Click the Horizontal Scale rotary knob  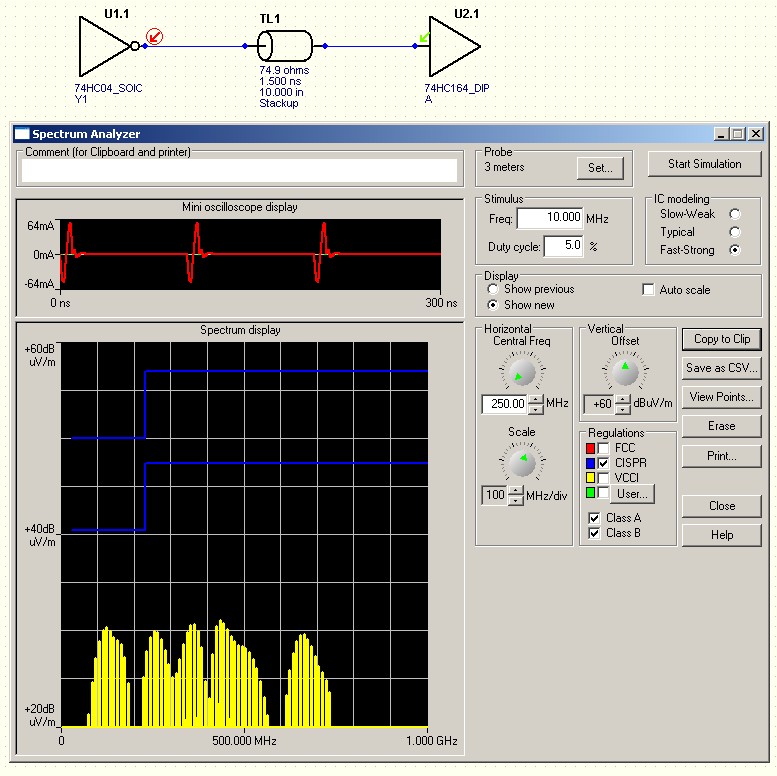point(522,462)
